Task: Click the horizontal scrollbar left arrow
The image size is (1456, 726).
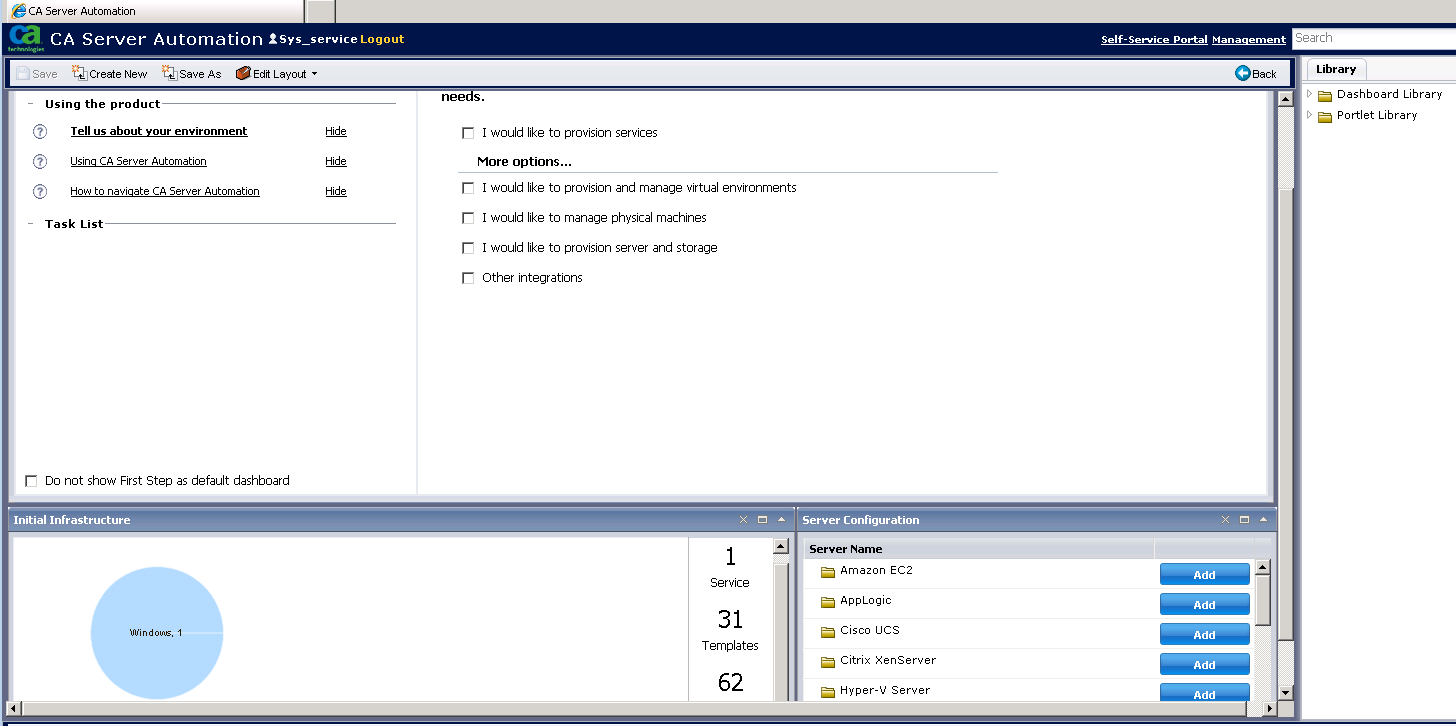Action: 14,709
